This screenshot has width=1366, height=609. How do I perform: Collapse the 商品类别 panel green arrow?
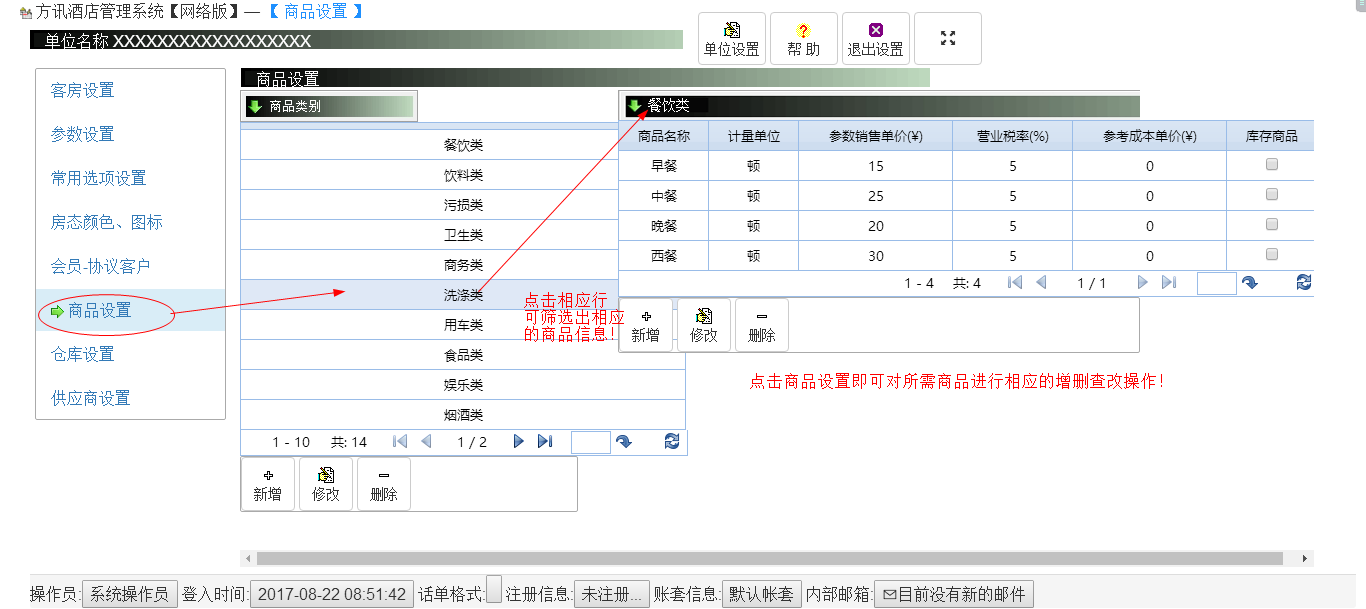(255, 106)
